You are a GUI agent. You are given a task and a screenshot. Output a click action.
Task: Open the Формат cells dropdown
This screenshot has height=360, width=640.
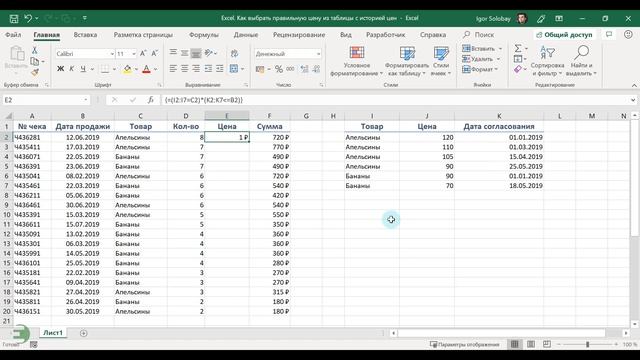pos(480,69)
